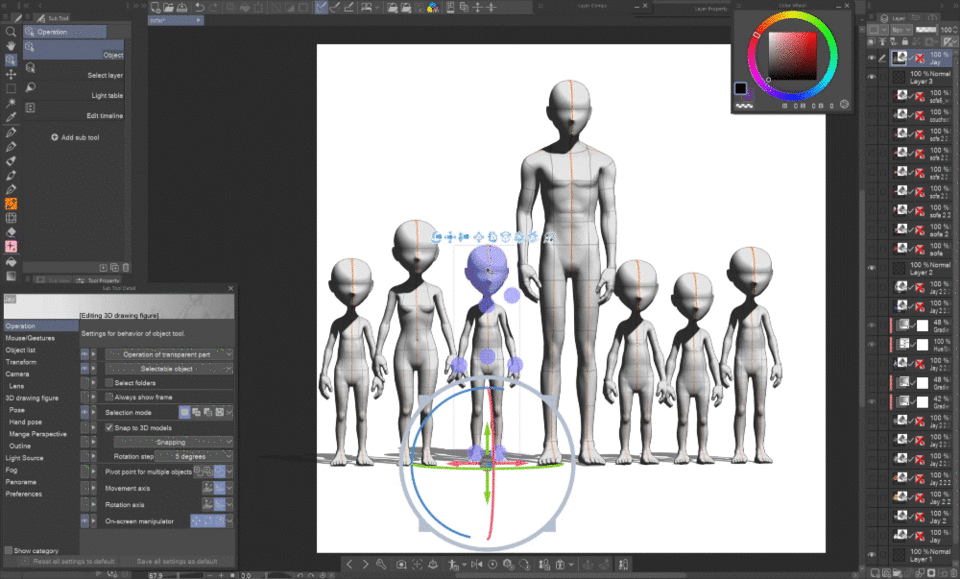Click the delete sub tool trash icon

(126, 267)
